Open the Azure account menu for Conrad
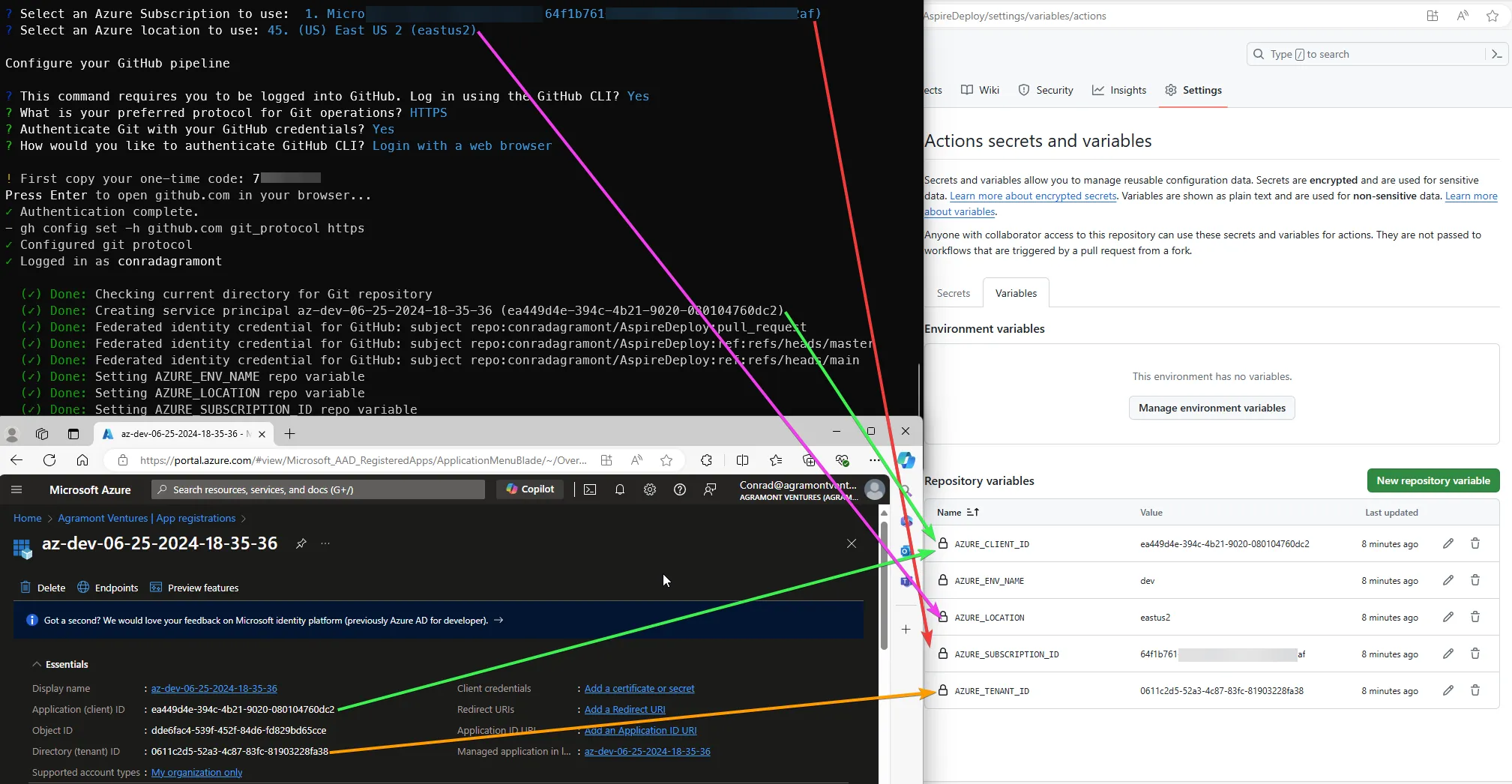Viewport: 1512px width, 784px height. coord(810,490)
